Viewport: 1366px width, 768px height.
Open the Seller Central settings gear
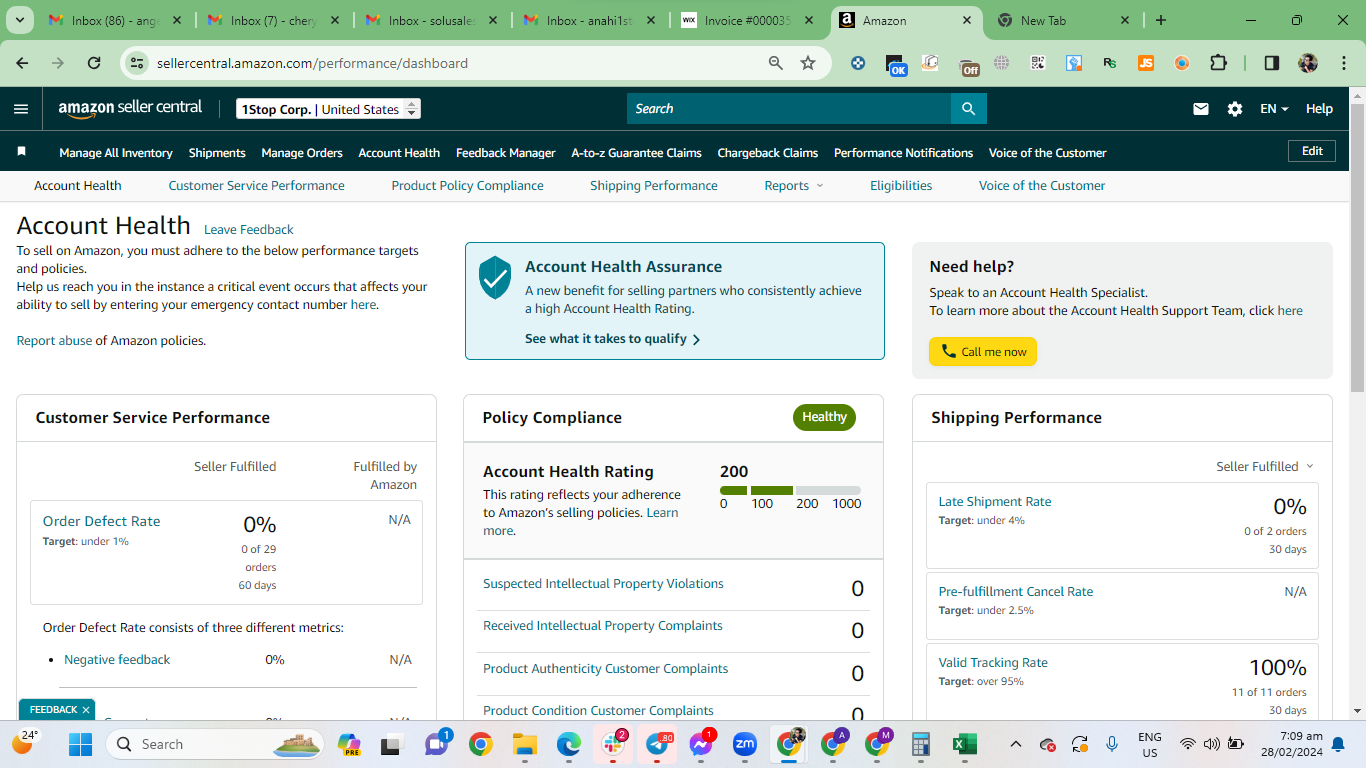click(x=1235, y=109)
